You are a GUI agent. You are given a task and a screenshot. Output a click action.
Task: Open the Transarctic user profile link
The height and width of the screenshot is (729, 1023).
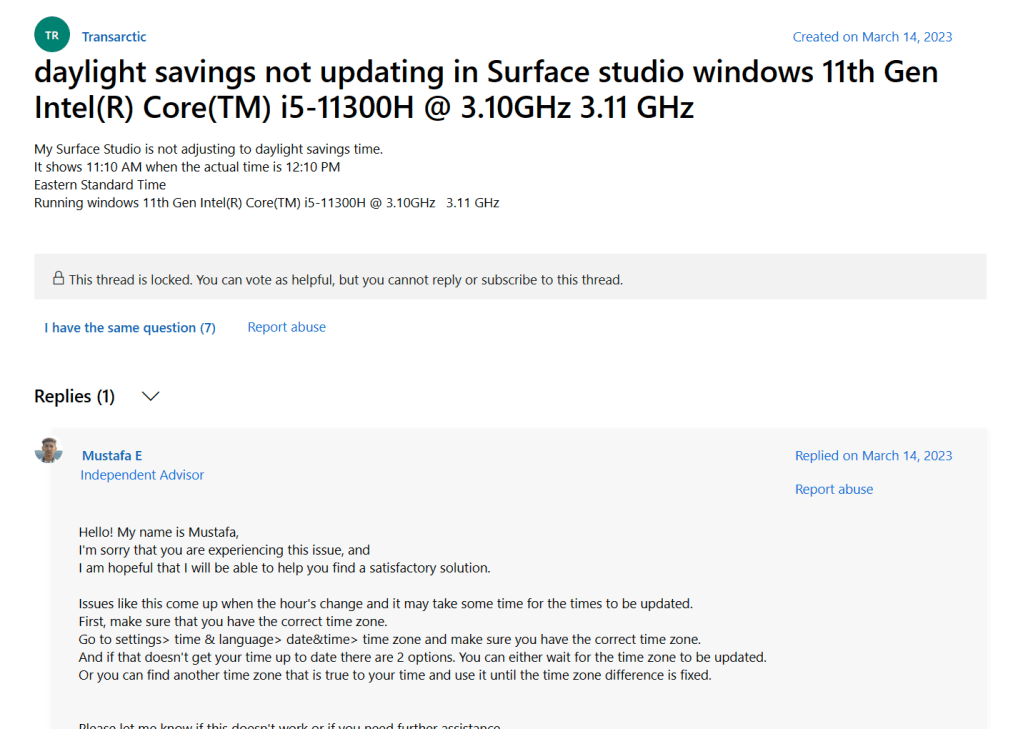[114, 37]
